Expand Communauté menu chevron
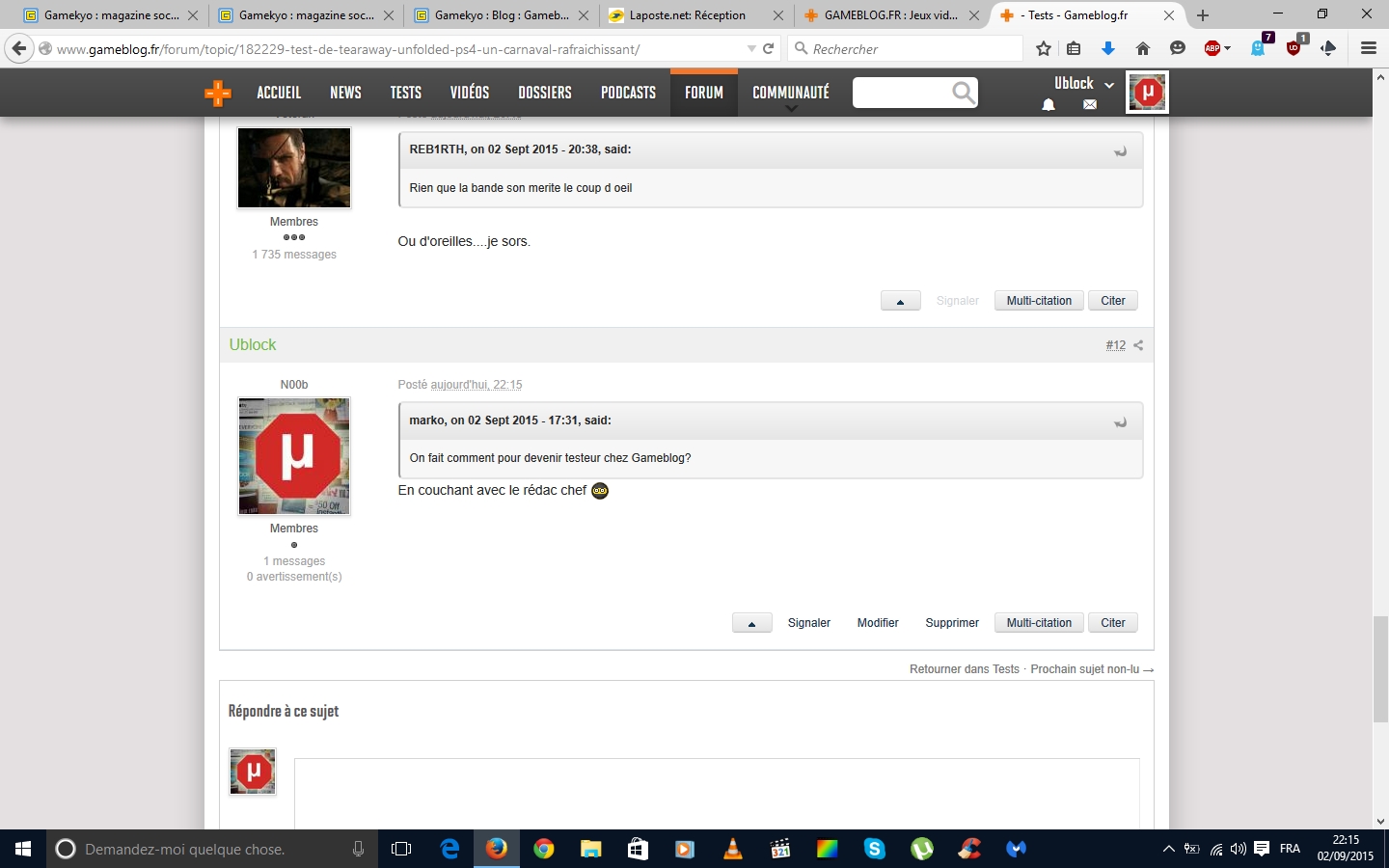1389x868 pixels. click(791, 109)
